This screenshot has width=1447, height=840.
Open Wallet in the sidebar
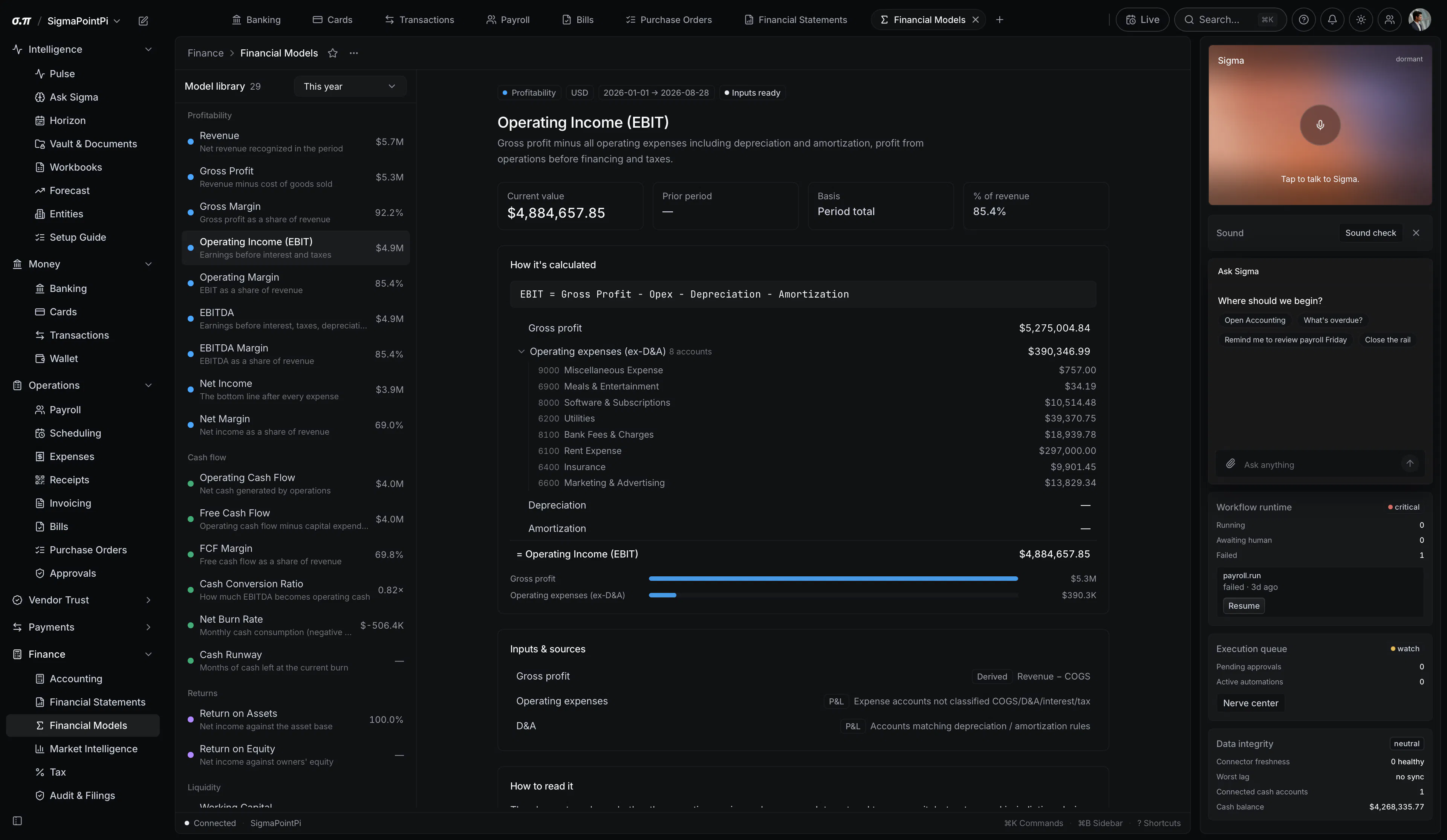pyautogui.click(x=83, y=358)
